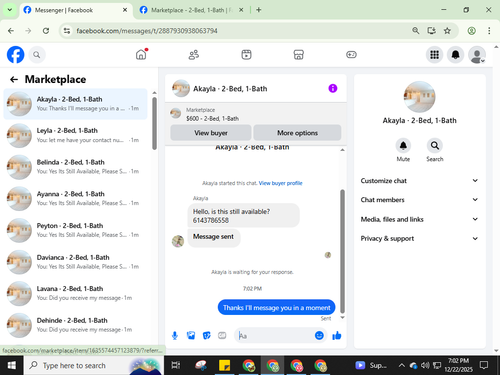Mute this conversation with the bell icon
Screen dimensions: 500x375
[403, 146]
